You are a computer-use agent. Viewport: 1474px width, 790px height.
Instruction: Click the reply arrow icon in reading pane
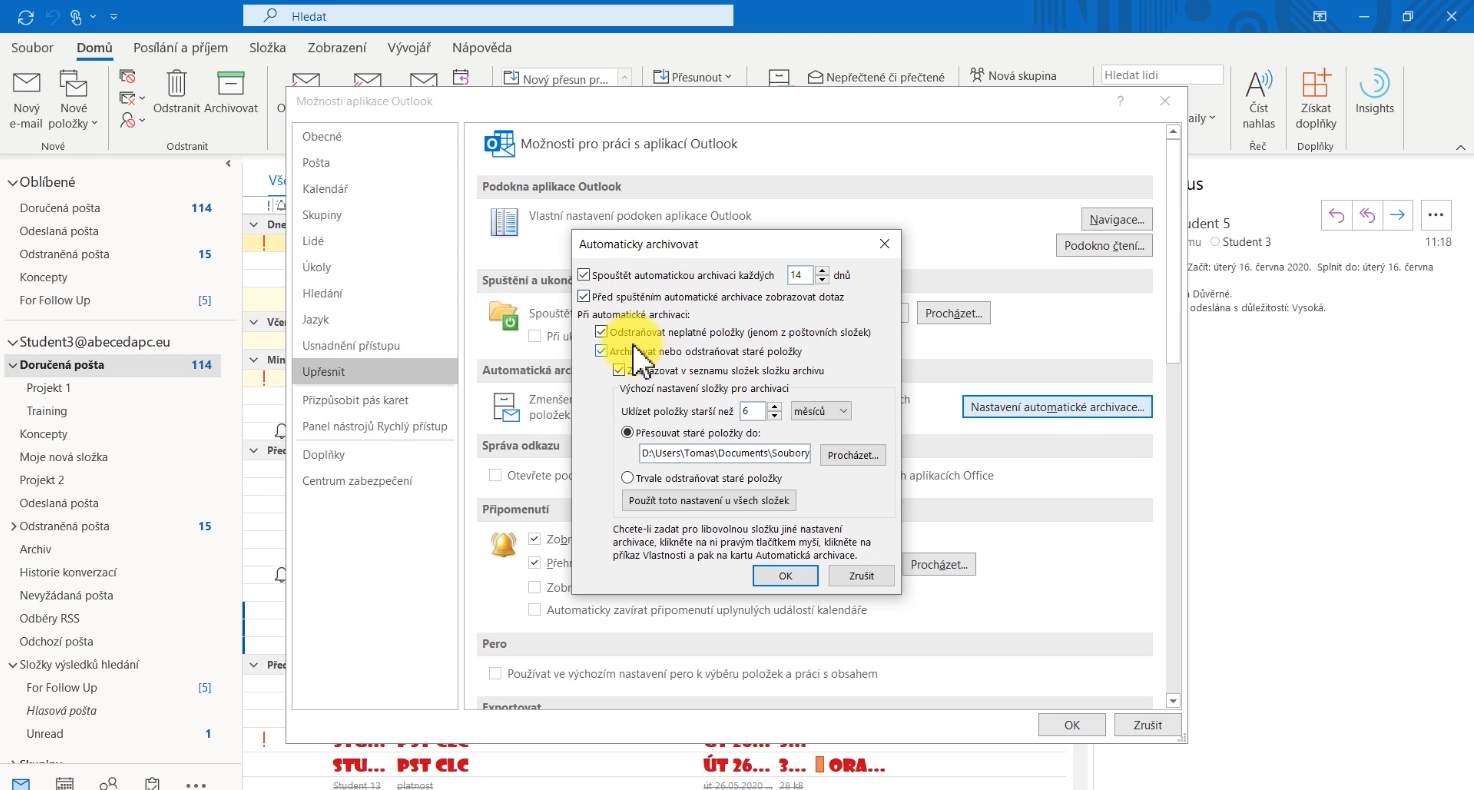1336,215
